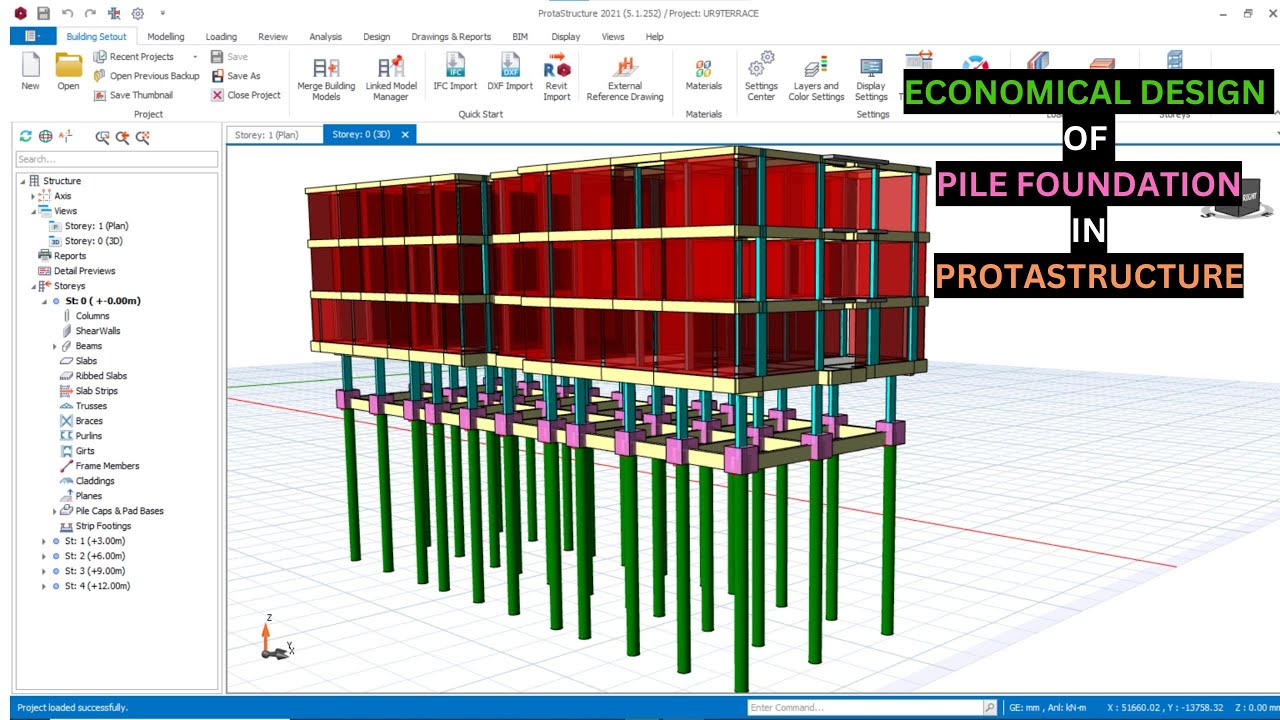The width and height of the screenshot is (1280, 720).
Task: Select Columns under St: 0
Action: pos(92,316)
